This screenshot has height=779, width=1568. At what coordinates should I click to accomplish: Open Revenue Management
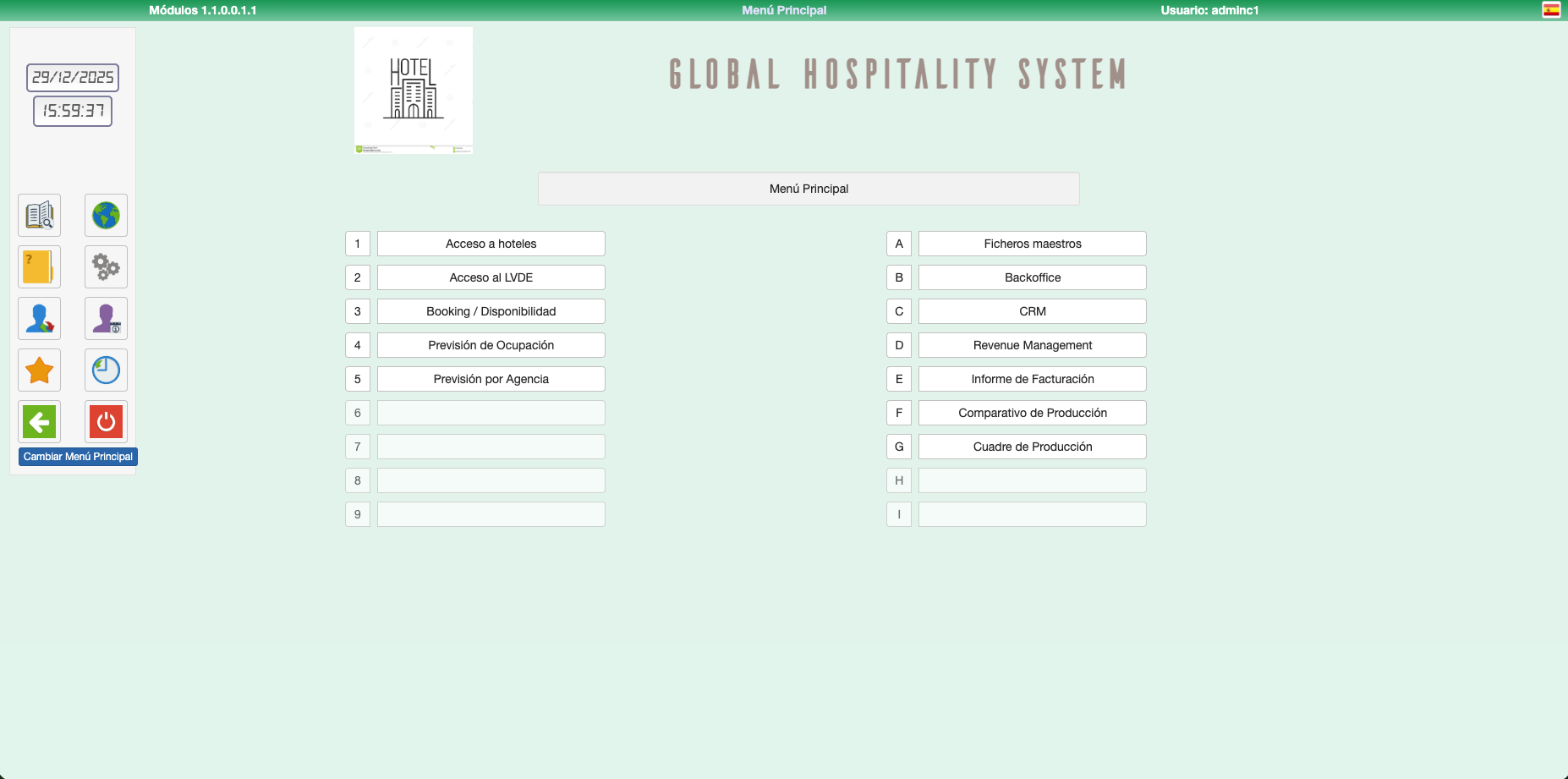pos(1032,345)
